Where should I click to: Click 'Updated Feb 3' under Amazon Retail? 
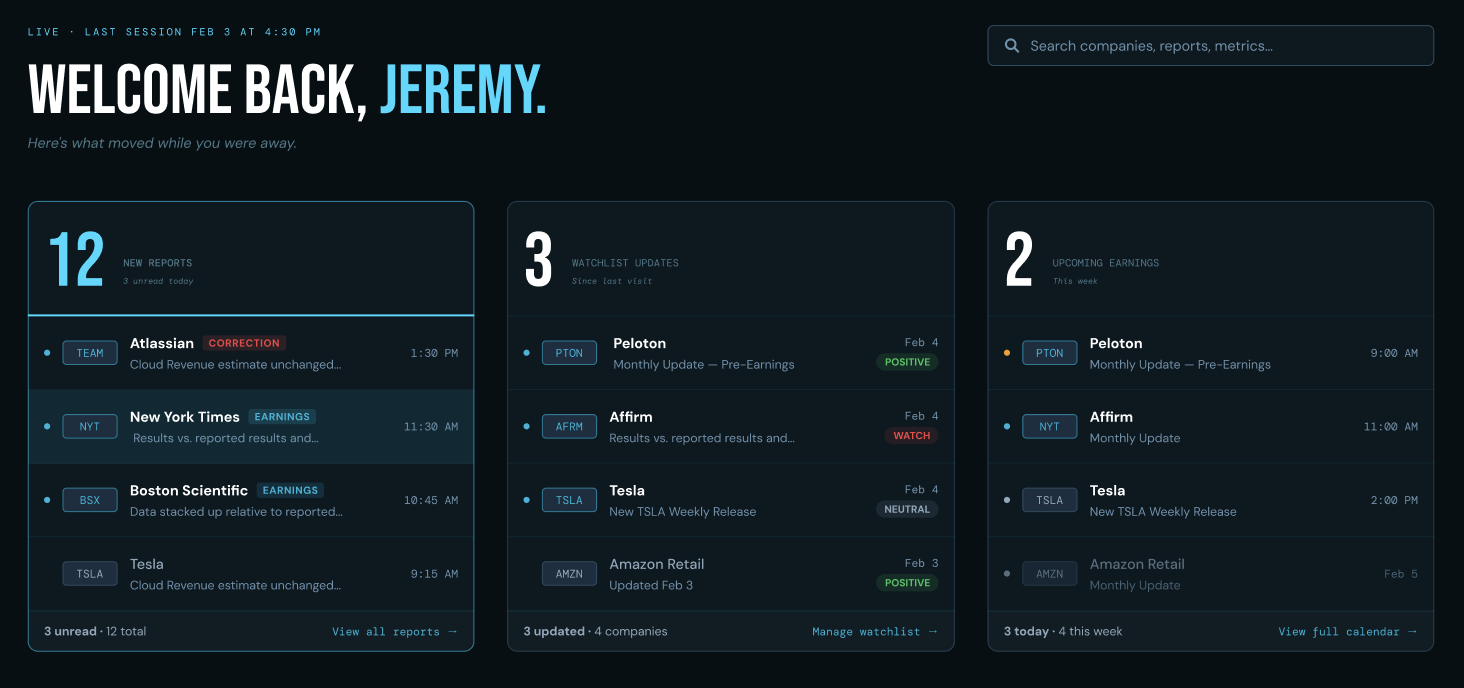coord(651,585)
